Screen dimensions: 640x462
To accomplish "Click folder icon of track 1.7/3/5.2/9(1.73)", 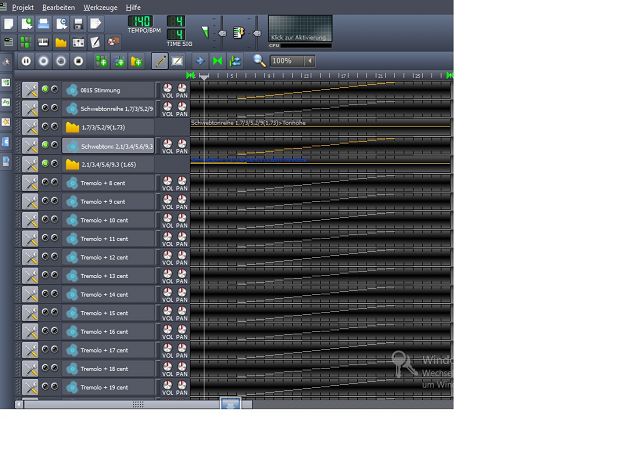I will coord(72,127).
